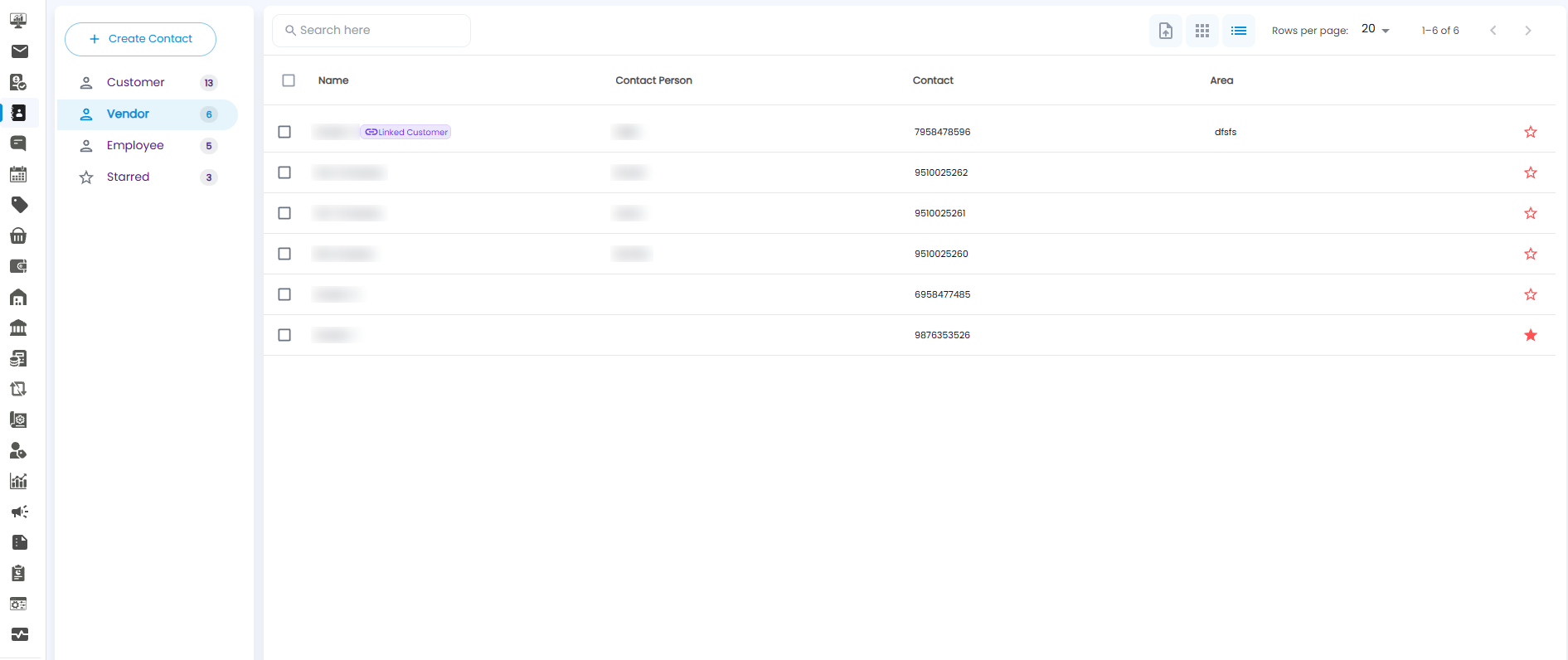Screen dimensions: 1568x660
Task: Star the vendor with contact 9510025262
Action: tap(1531, 172)
